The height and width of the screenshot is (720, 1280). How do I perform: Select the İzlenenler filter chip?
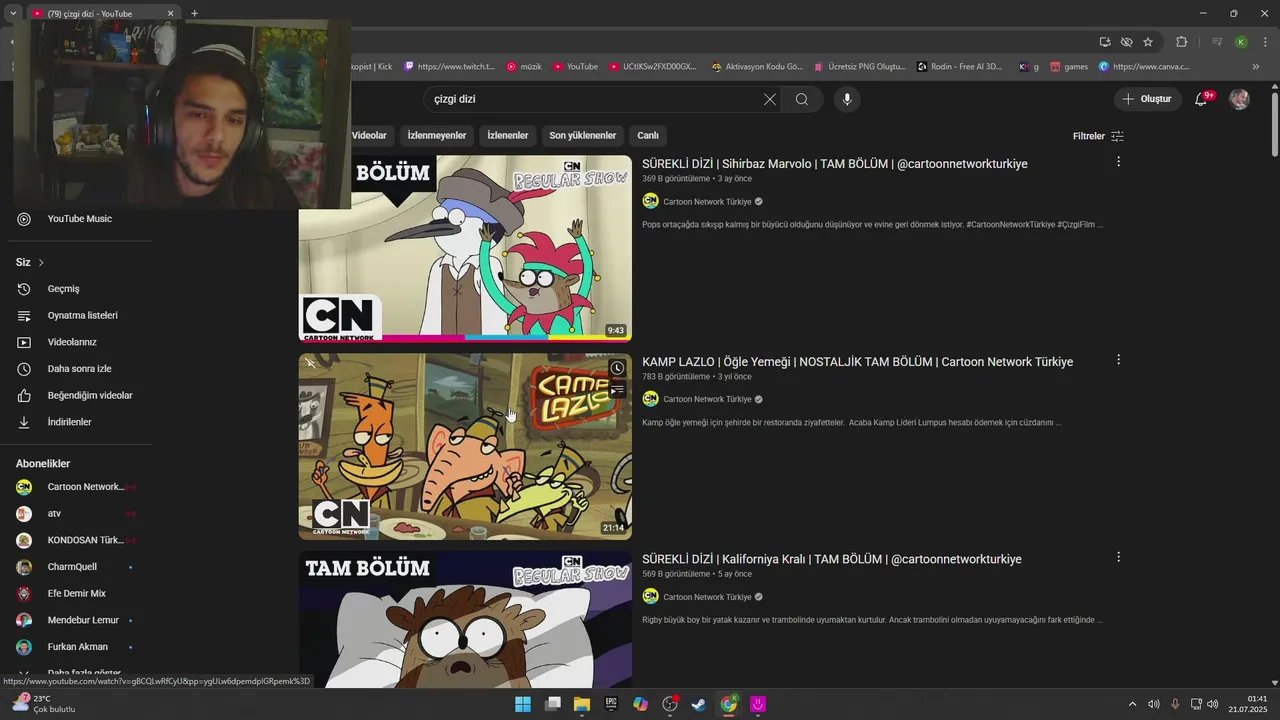tap(508, 135)
